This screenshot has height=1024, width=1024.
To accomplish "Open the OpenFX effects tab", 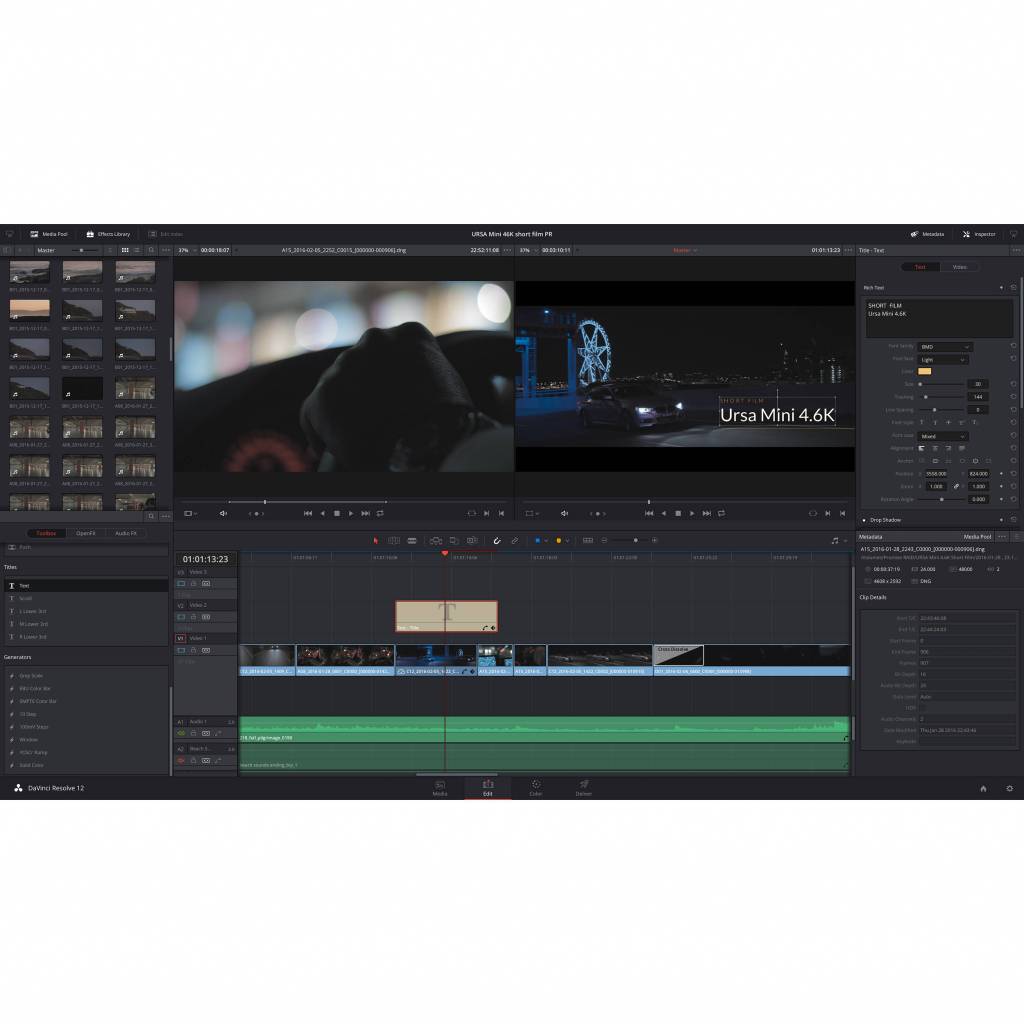I will (x=86, y=534).
